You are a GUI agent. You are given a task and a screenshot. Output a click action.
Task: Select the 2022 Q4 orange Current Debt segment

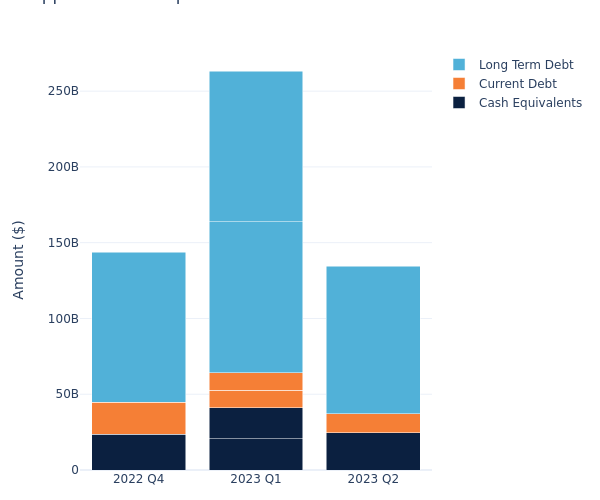point(138,418)
